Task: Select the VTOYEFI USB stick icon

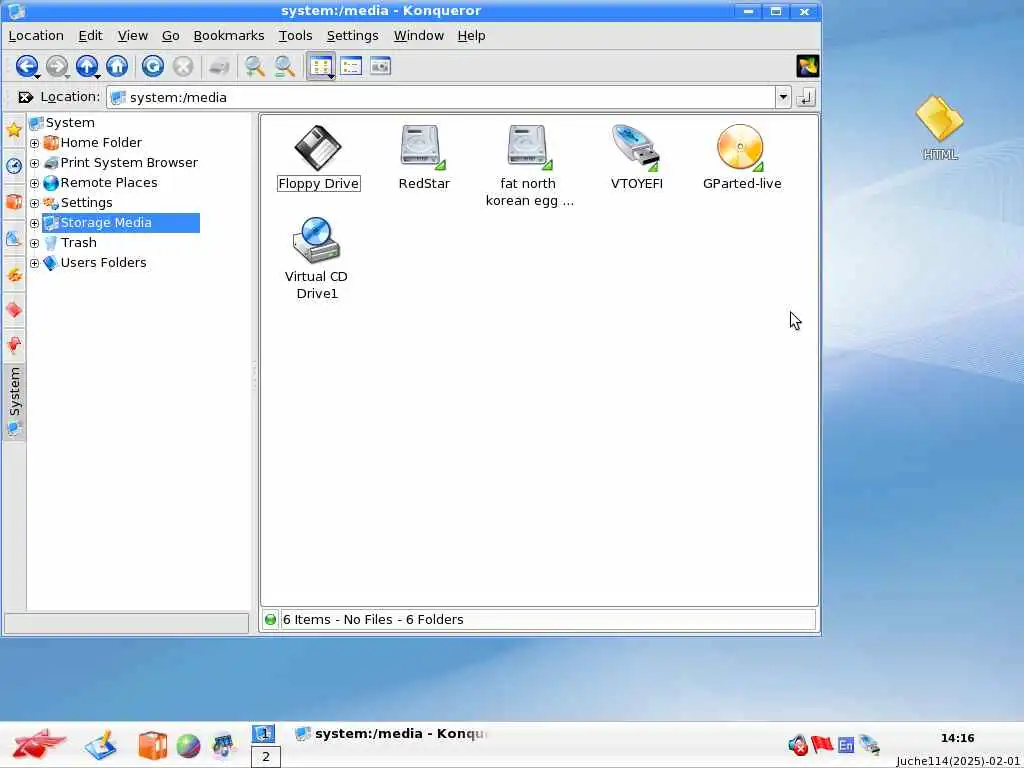Action: 636,158
